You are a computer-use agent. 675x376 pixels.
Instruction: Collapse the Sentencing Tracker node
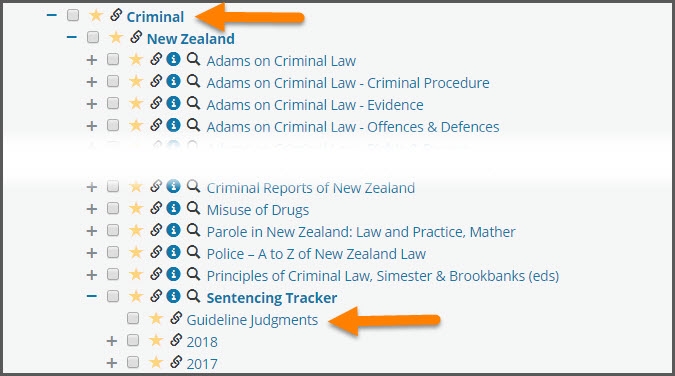click(x=91, y=296)
